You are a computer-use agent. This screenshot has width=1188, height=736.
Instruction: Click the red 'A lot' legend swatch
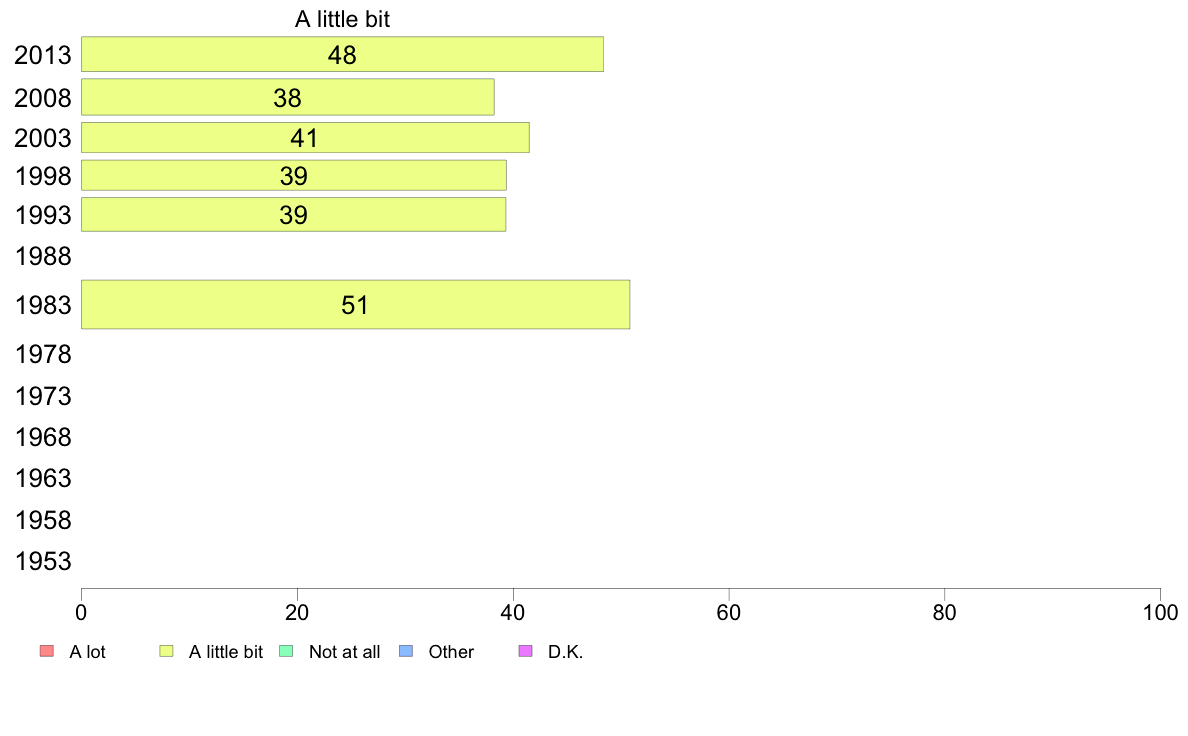(47, 651)
